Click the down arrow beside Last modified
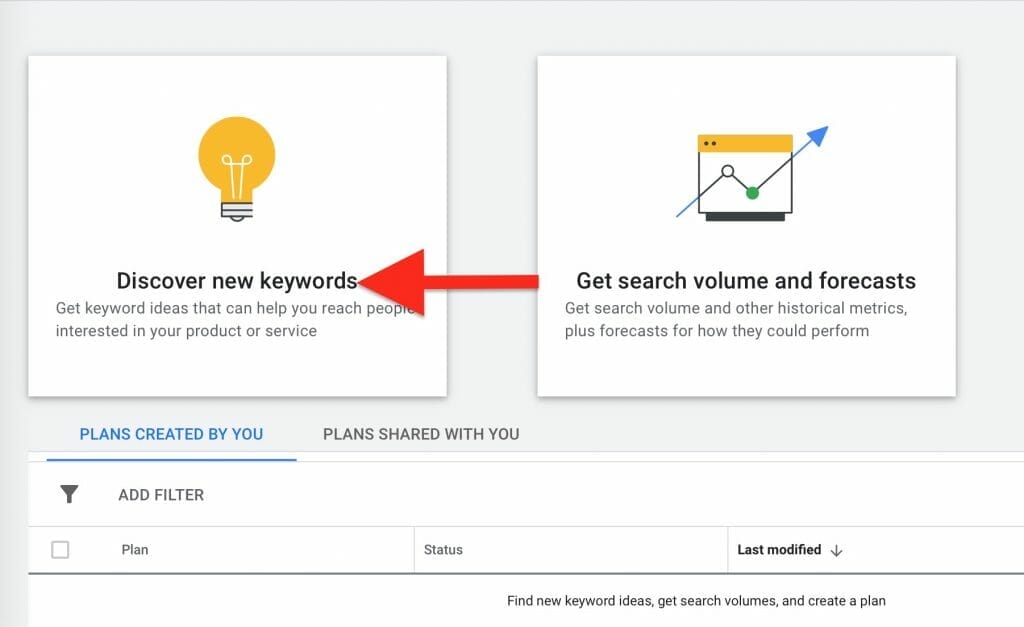This screenshot has height=627, width=1024. click(837, 550)
